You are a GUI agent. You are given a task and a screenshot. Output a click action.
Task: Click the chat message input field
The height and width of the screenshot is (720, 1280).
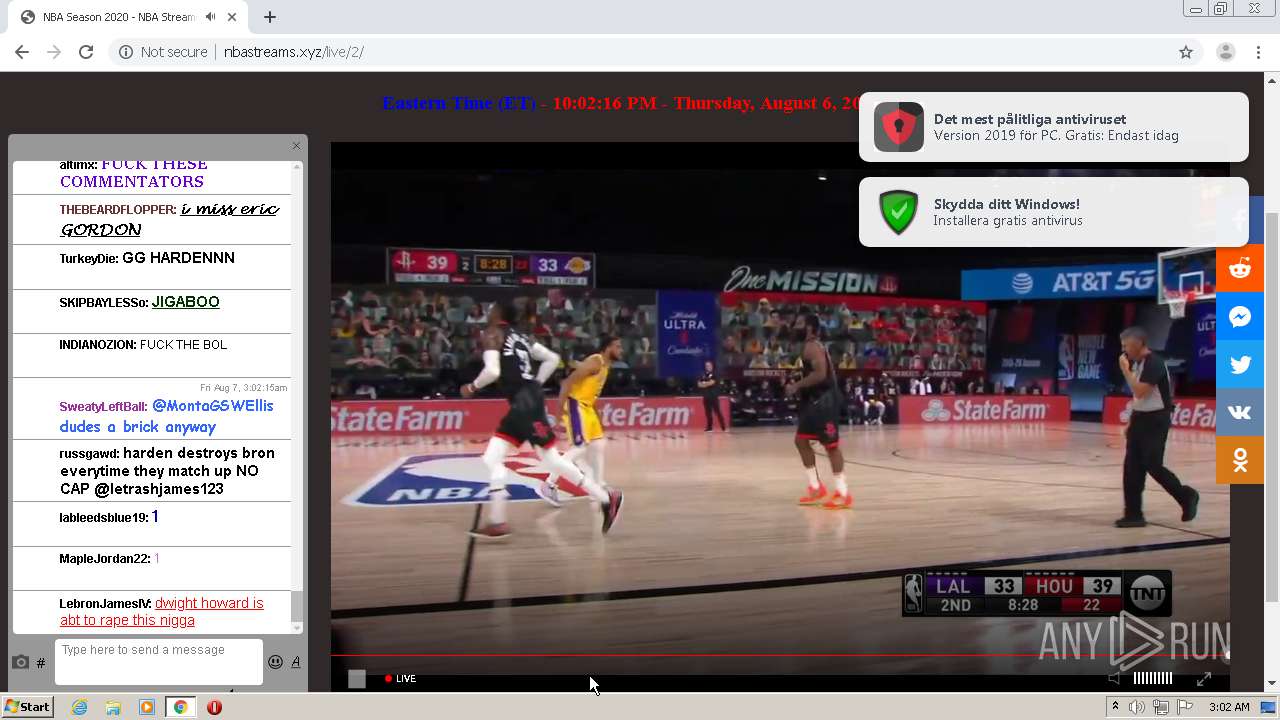pos(159,662)
